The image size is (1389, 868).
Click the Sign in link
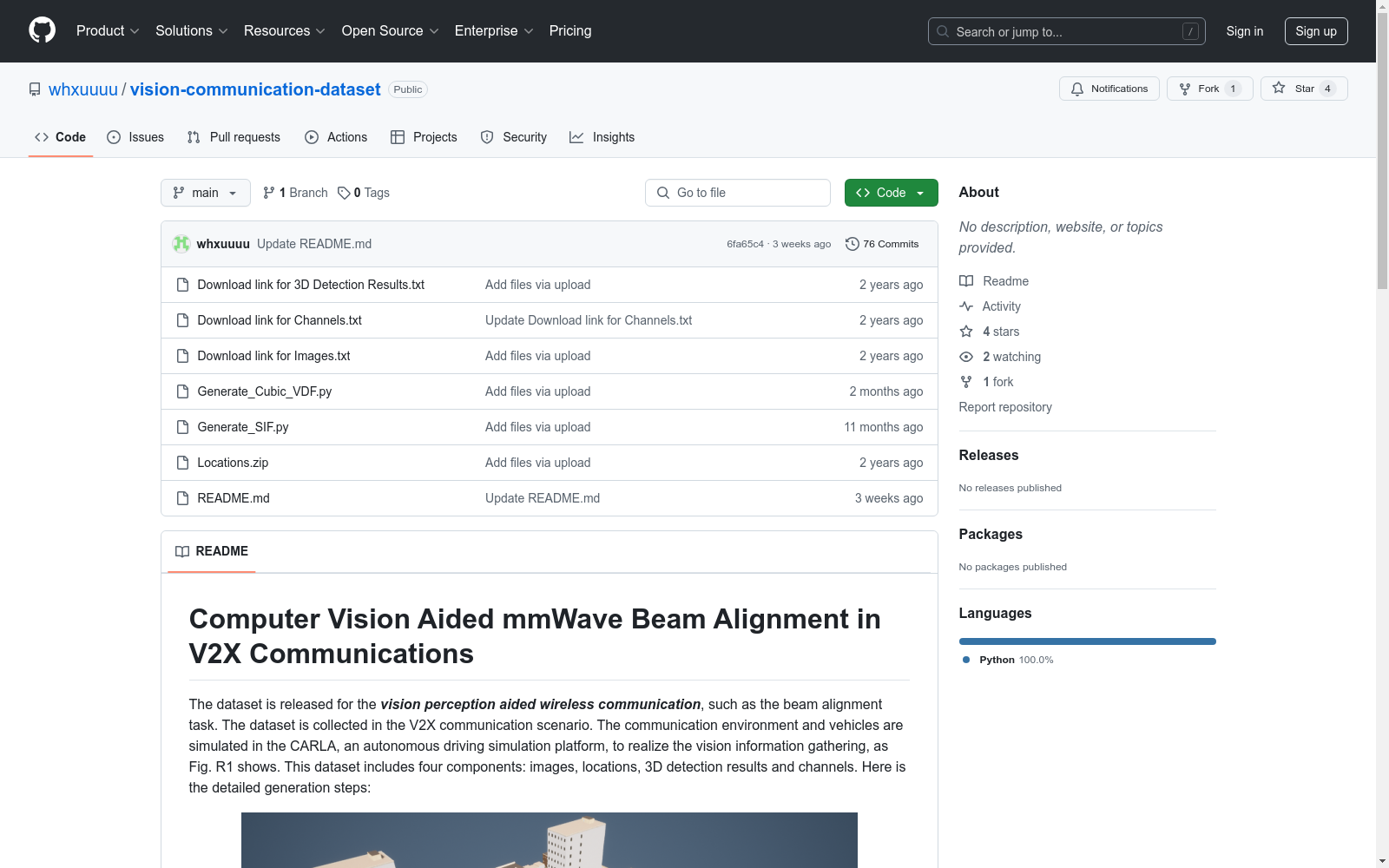[1245, 31]
